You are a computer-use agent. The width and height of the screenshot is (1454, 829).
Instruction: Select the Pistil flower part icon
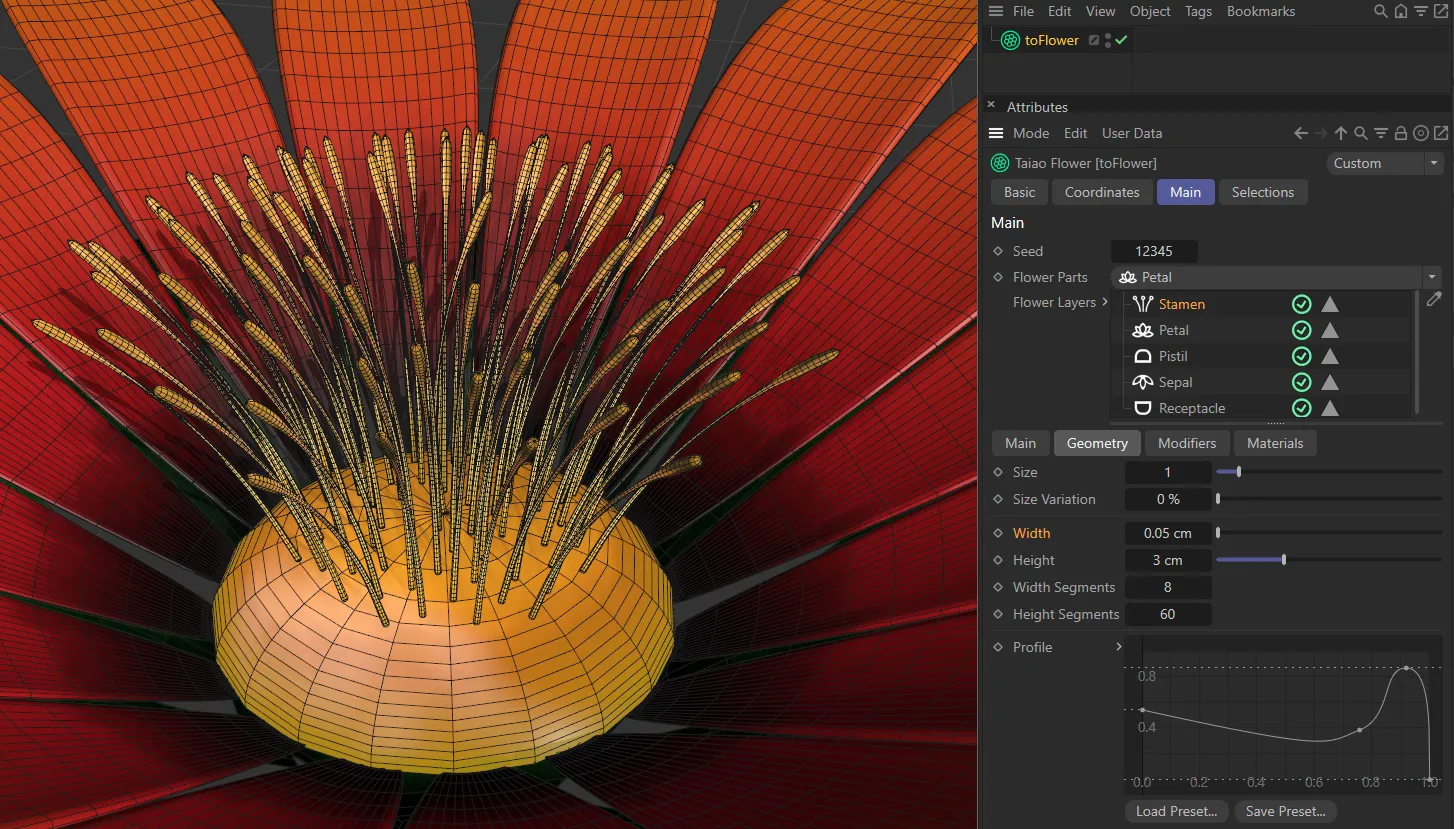click(x=1142, y=356)
